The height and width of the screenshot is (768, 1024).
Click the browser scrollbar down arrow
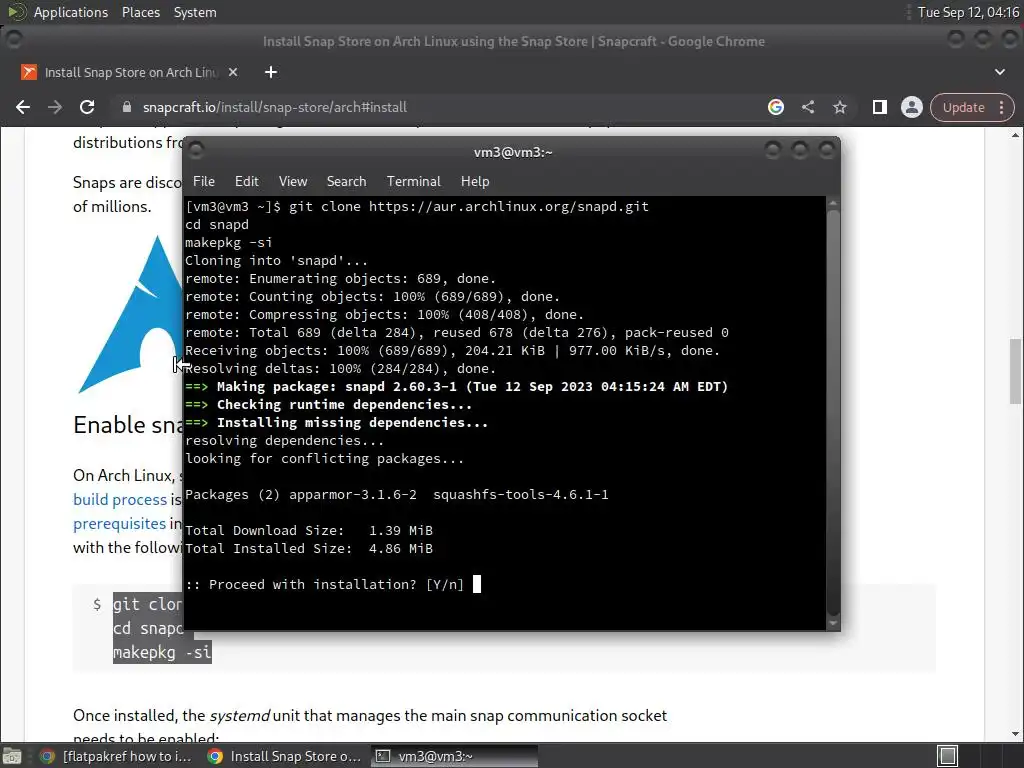(x=1015, y=734)
